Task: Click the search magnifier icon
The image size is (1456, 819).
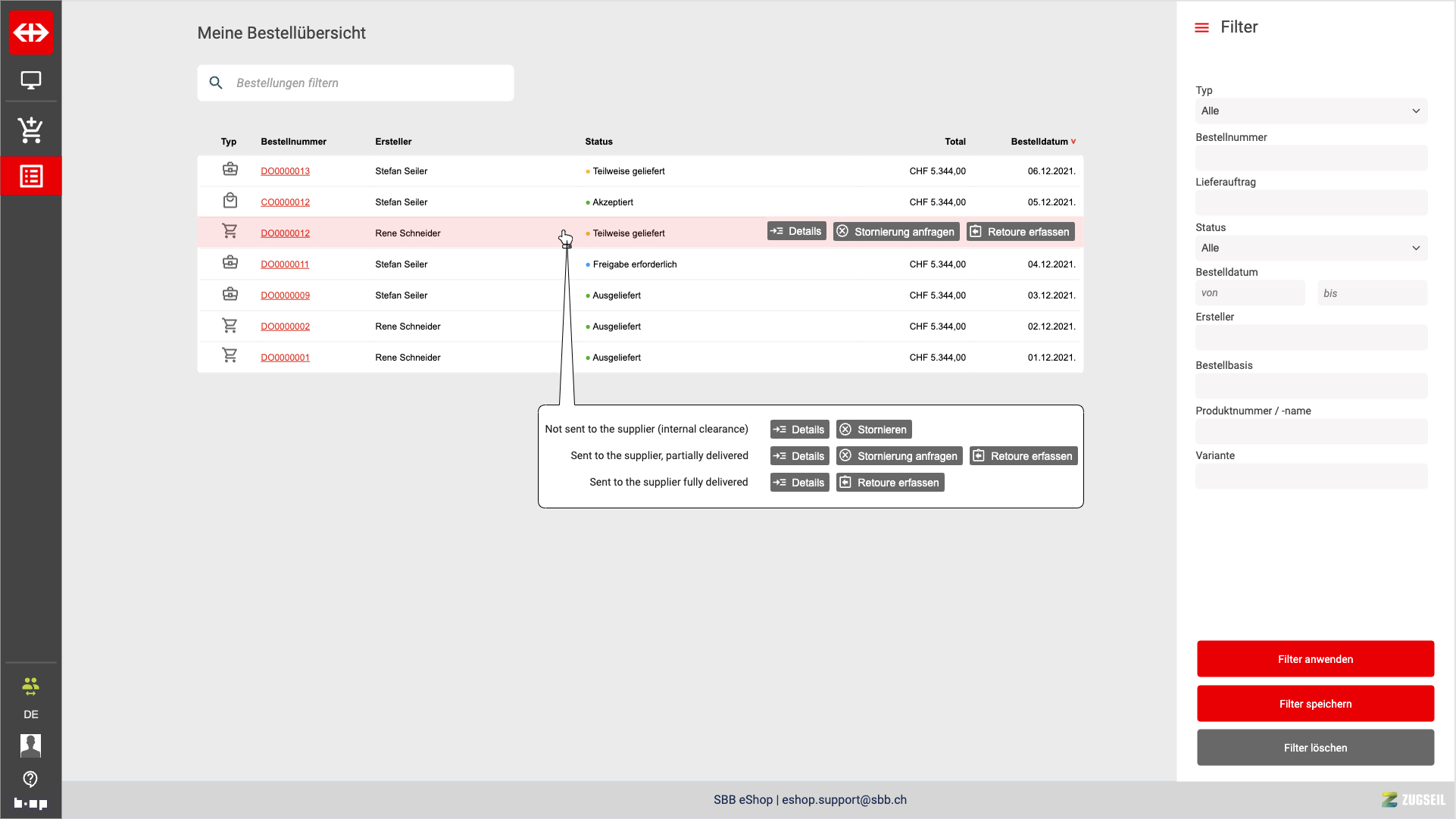Action: 216,83
